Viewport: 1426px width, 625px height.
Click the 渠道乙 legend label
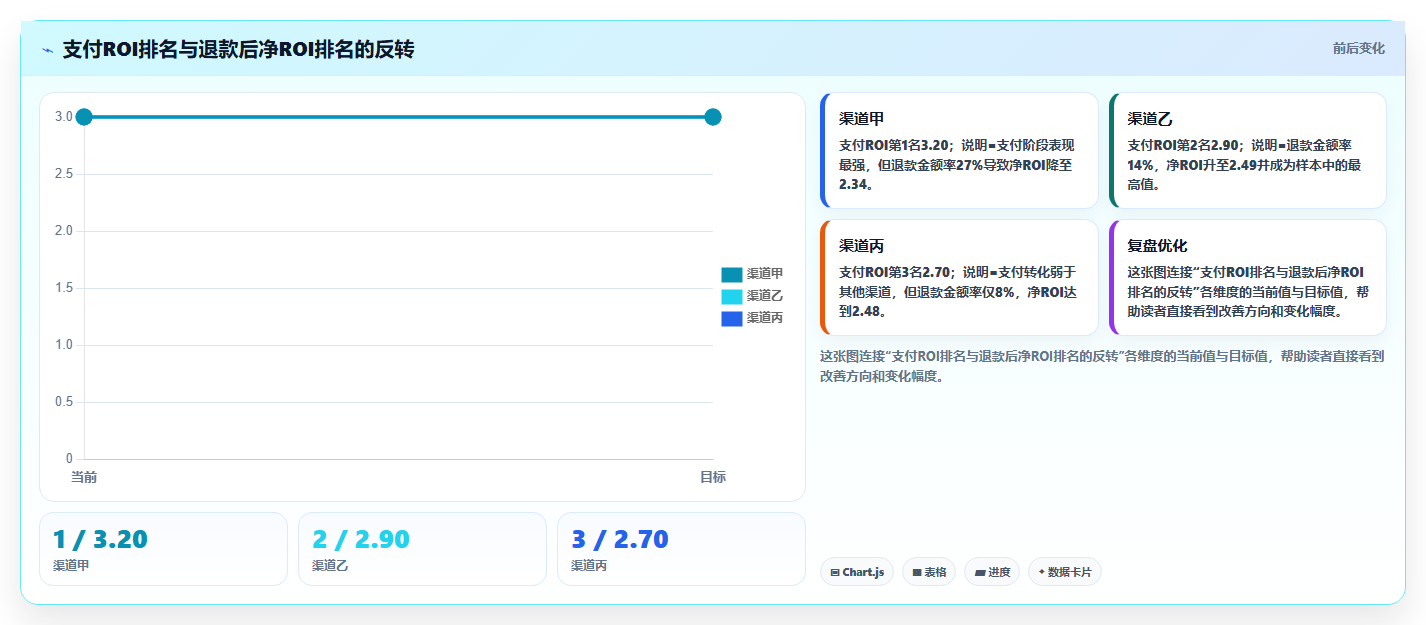click(x=765, y=296)
